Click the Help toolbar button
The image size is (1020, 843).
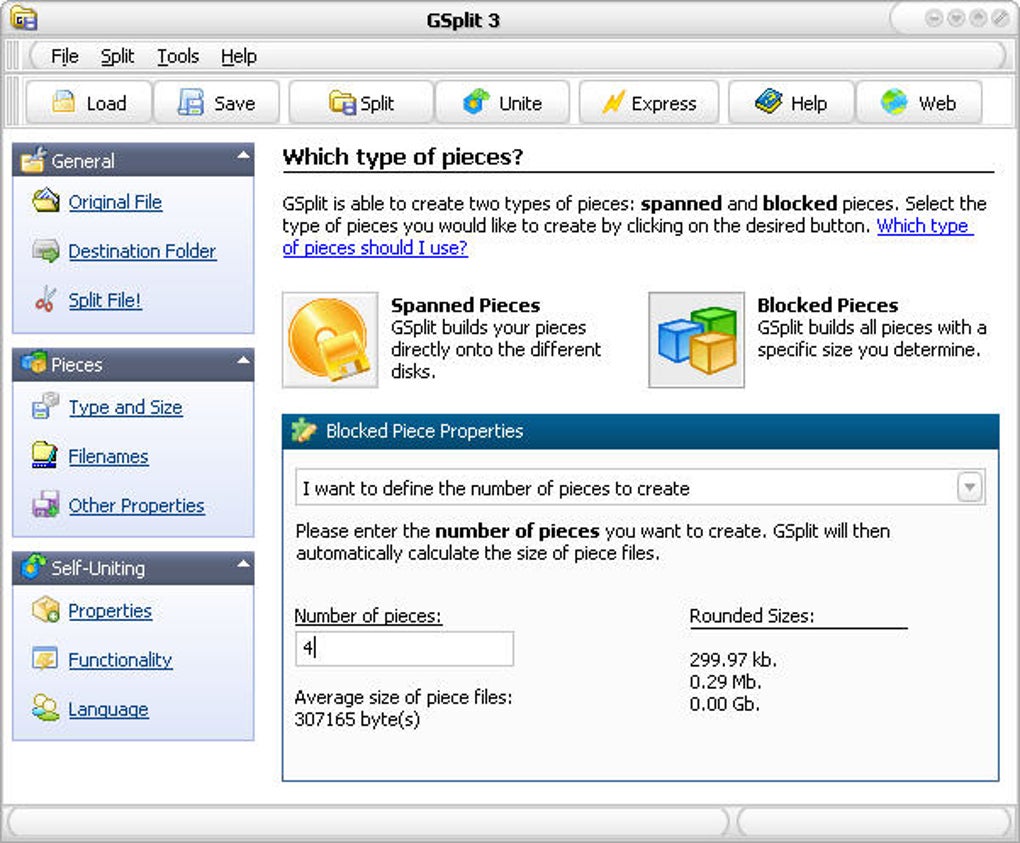791,102
